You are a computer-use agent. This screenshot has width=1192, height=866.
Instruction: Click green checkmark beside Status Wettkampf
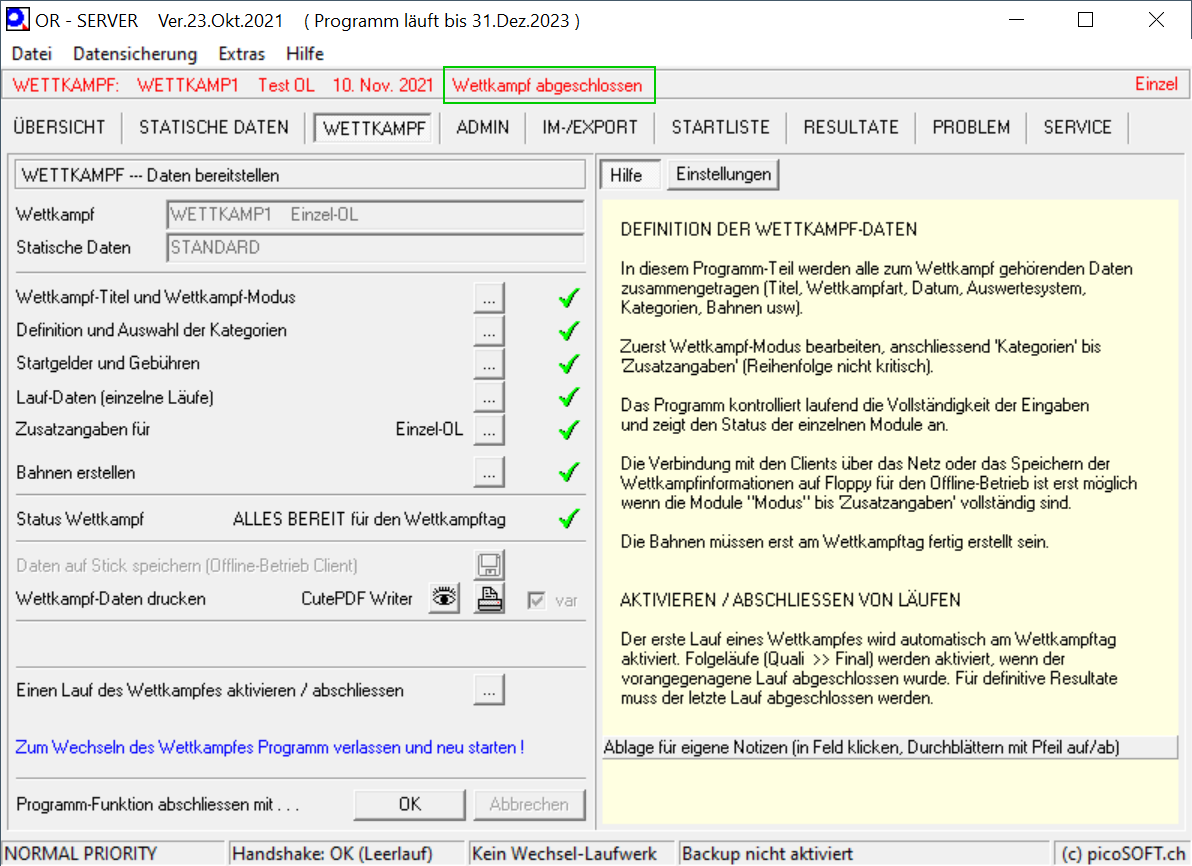[x=569, y=519]
